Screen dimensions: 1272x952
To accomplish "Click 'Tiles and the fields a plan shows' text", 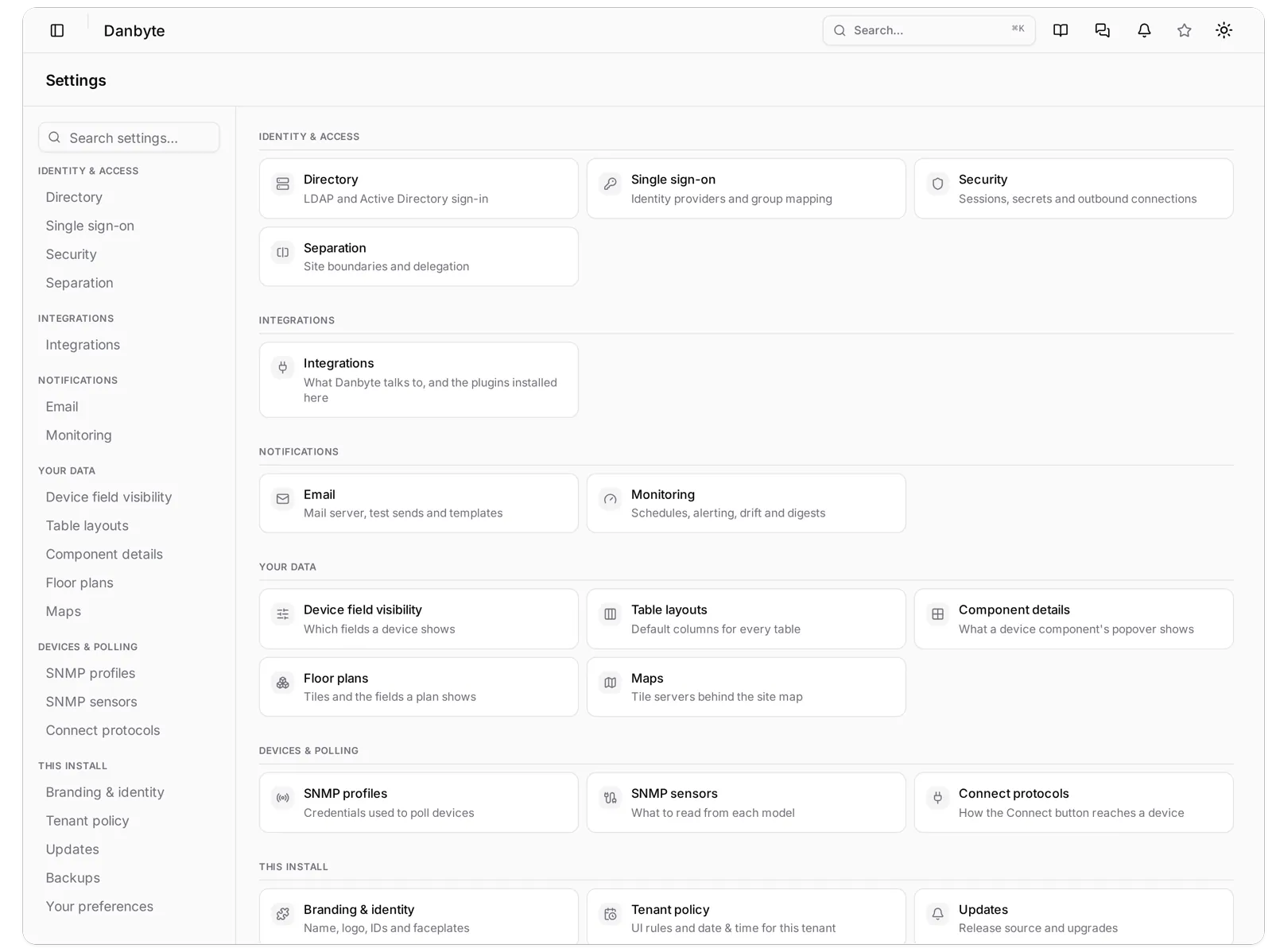I will [x=390, y=696].
